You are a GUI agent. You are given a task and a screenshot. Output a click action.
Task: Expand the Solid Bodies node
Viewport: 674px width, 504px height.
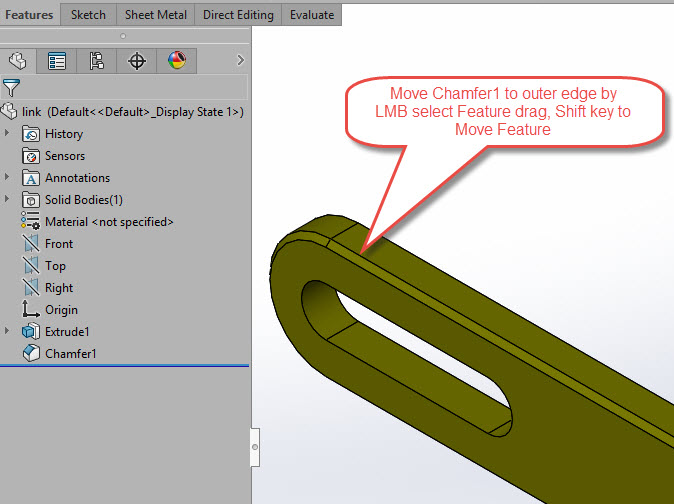7,199
